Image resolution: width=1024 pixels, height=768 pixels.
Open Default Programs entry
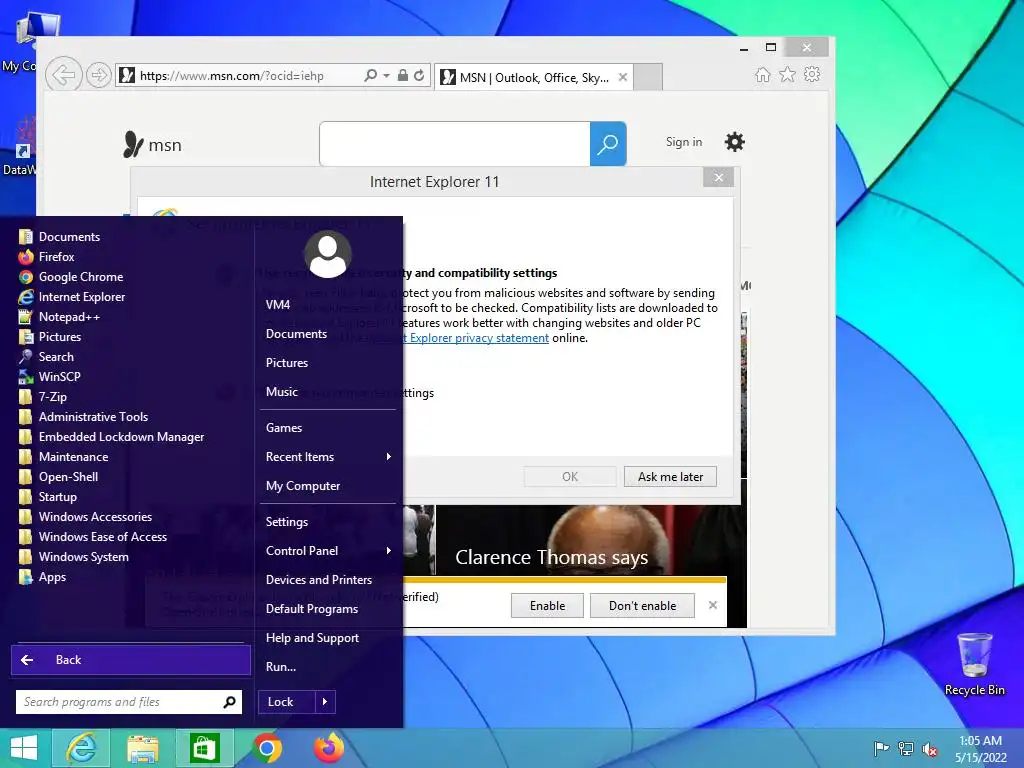point(312,609)
